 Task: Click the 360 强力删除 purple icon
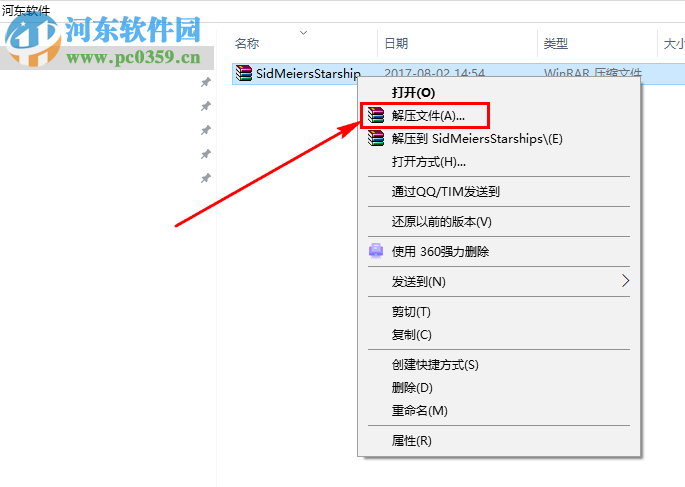click(376, 251)
